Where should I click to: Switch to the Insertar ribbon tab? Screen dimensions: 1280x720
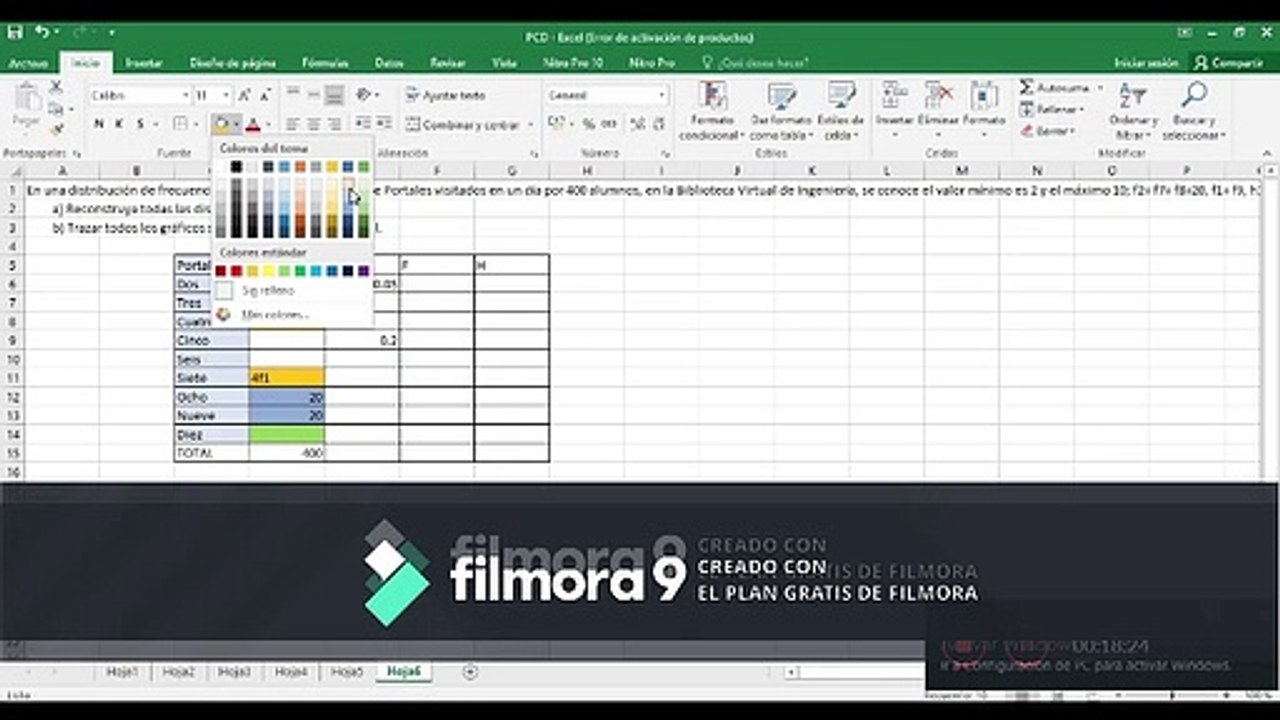[x=144, y=63]
